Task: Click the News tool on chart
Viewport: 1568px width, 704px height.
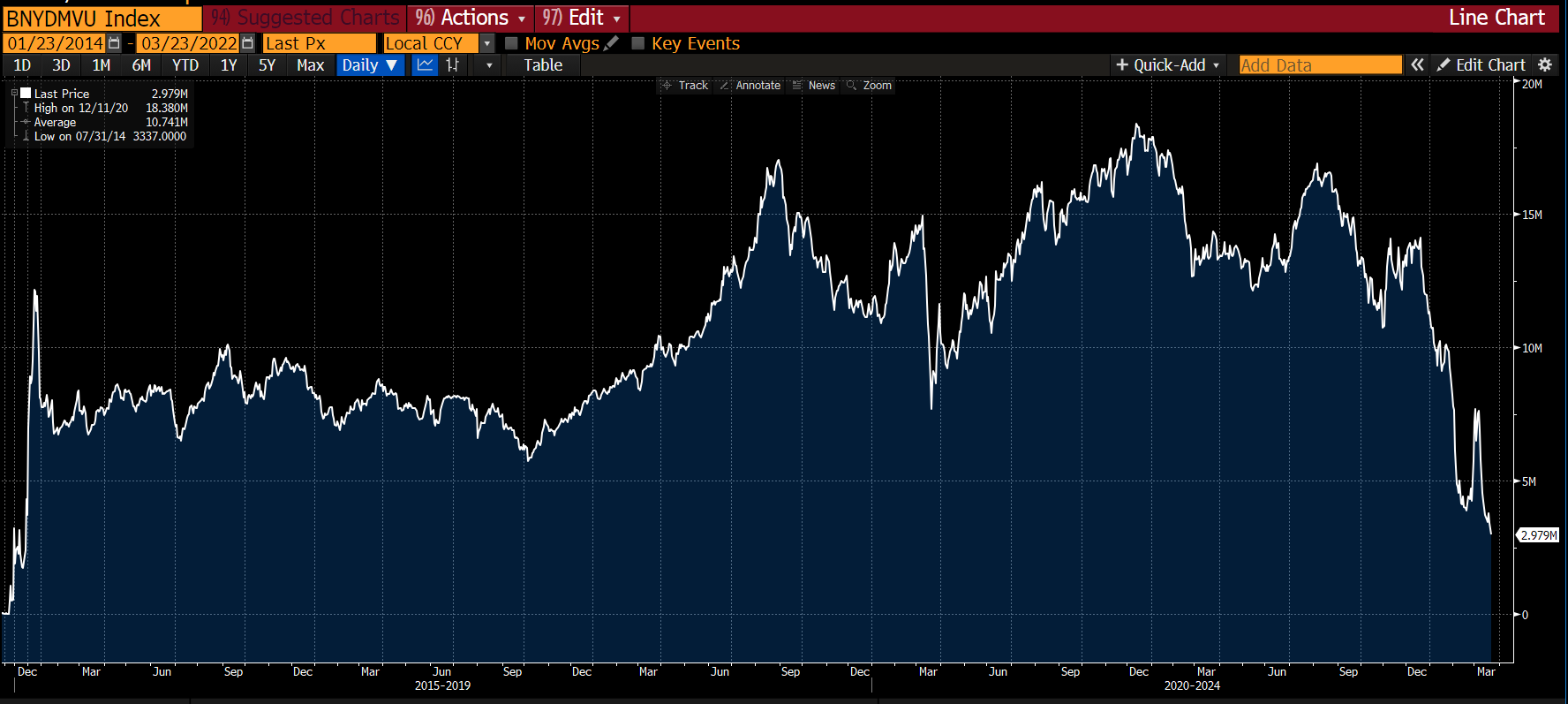Action: tap(814, 86)
